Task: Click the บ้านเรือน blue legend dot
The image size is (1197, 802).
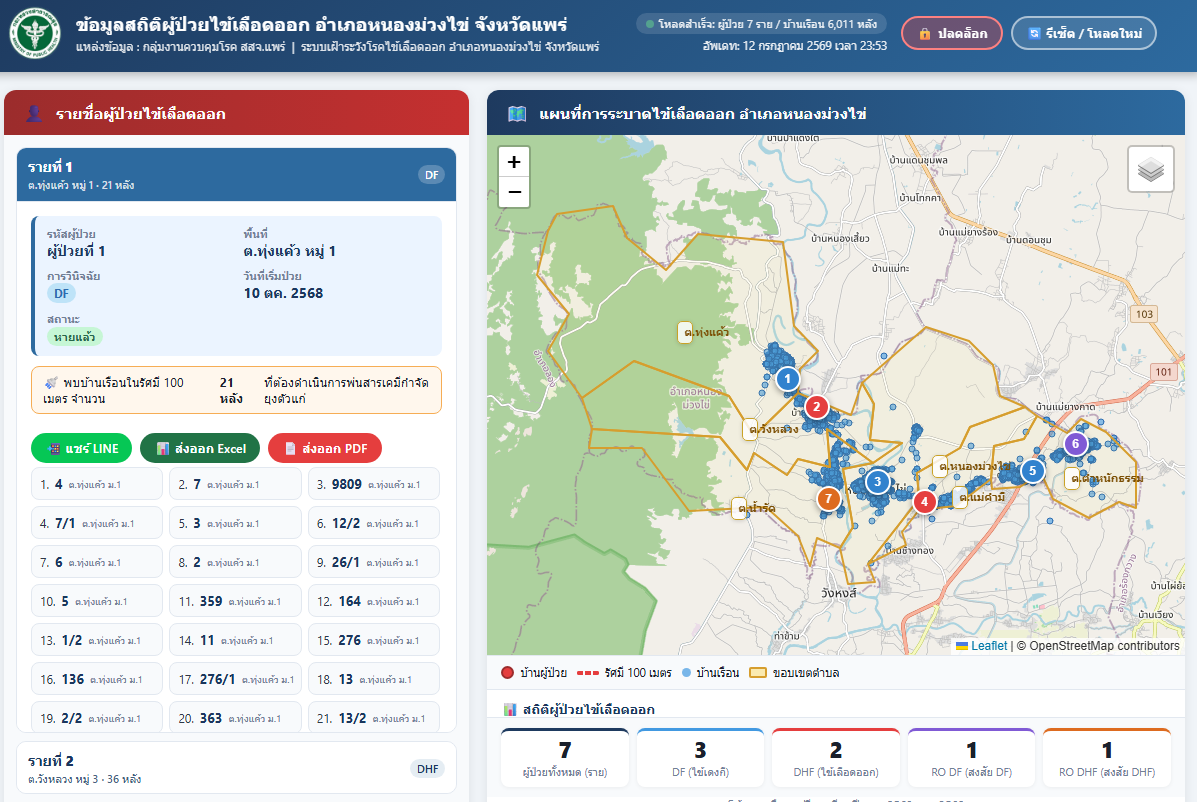Action: [x=686, y=672]
